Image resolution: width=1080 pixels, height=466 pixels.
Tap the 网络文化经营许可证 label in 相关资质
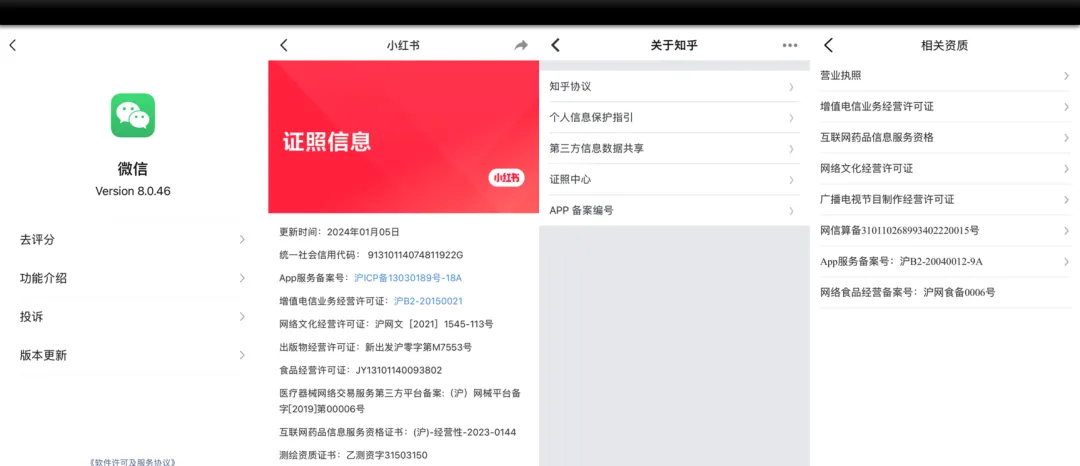[866, 169]
